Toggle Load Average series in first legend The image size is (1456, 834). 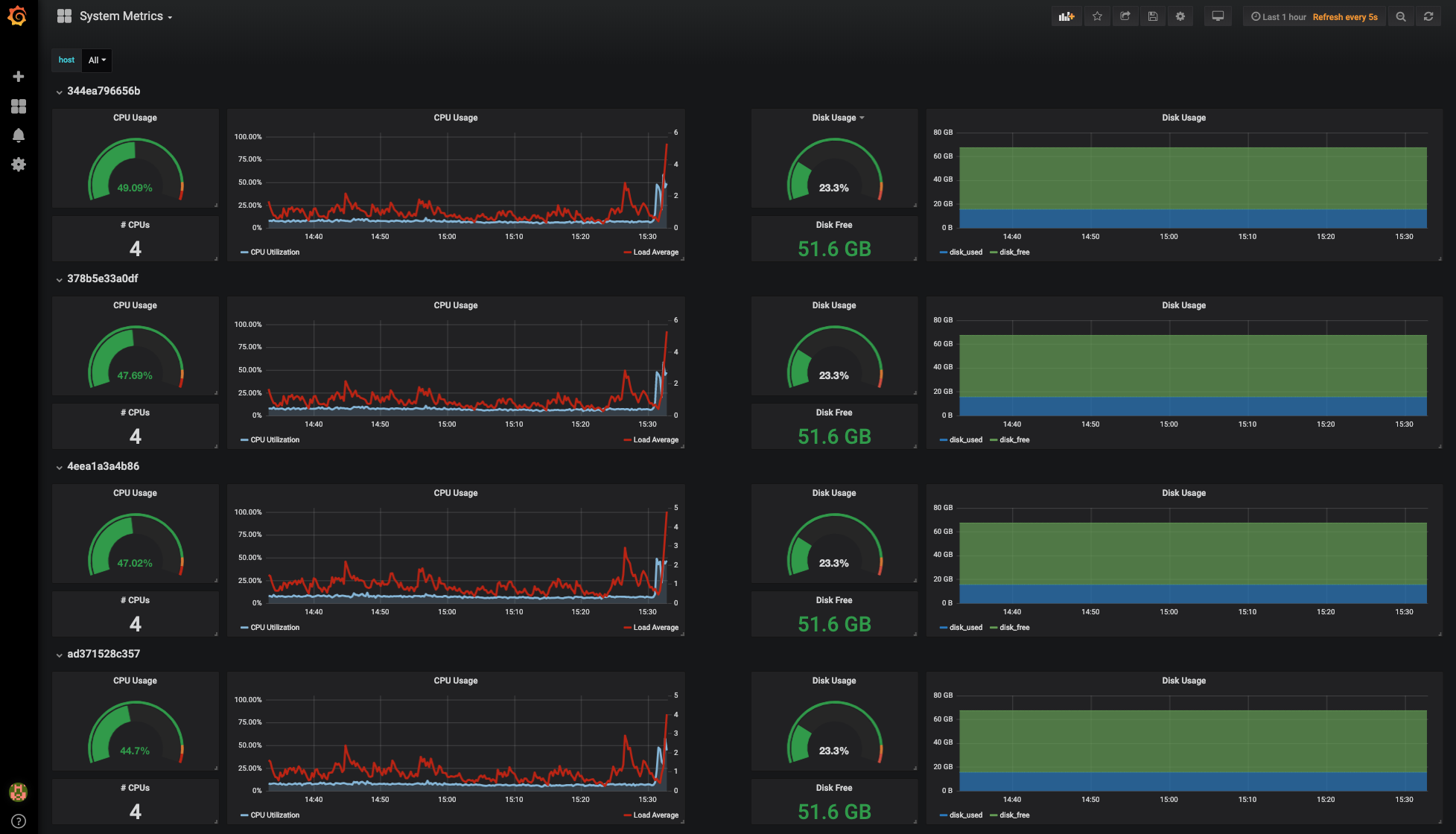click(655, 252)
